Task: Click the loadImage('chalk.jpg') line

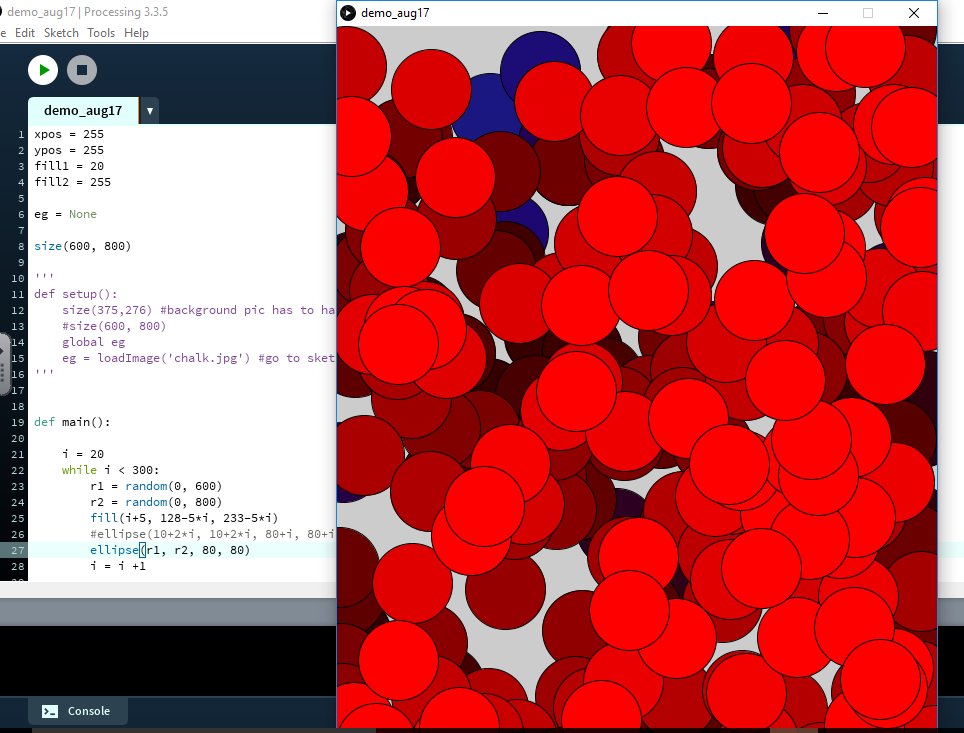Action: coord(198,358)
